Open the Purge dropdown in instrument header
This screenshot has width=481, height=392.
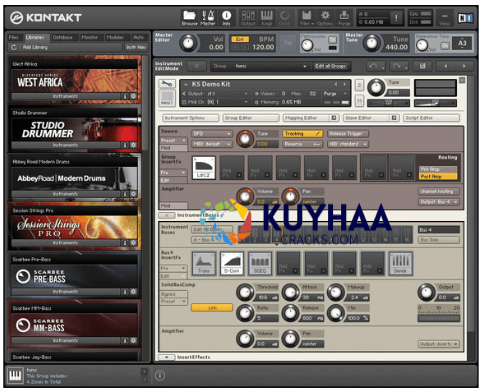[336, 94]
